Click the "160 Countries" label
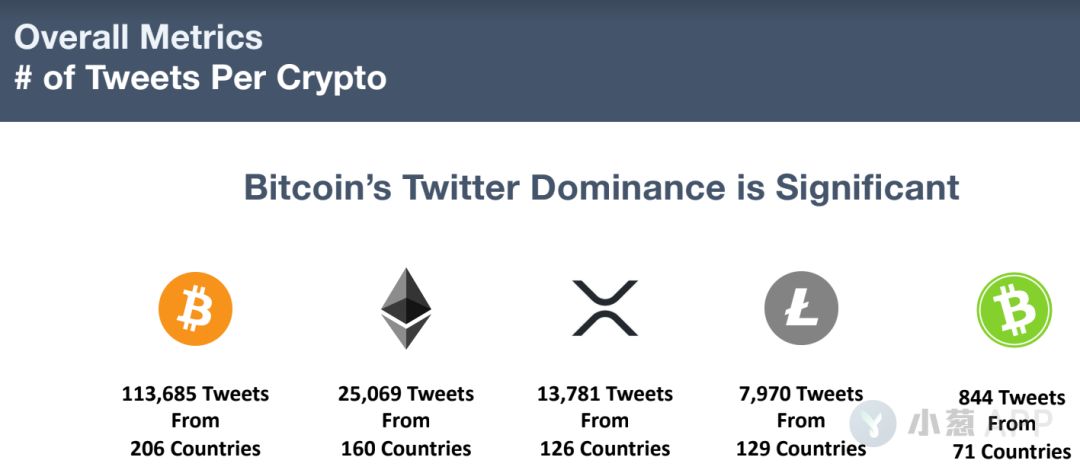1080x470 pixels. click(406, 449)
